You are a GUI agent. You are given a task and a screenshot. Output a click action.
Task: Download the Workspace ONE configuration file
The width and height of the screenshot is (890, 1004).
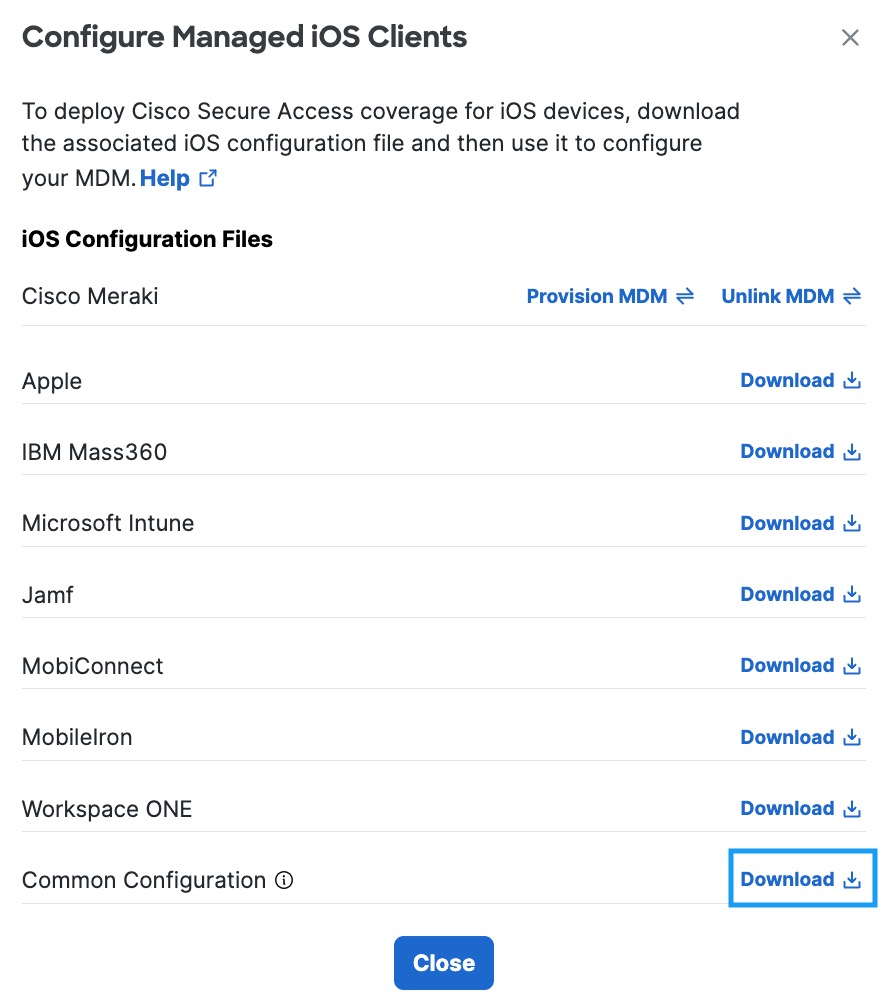tap(800, 808)
